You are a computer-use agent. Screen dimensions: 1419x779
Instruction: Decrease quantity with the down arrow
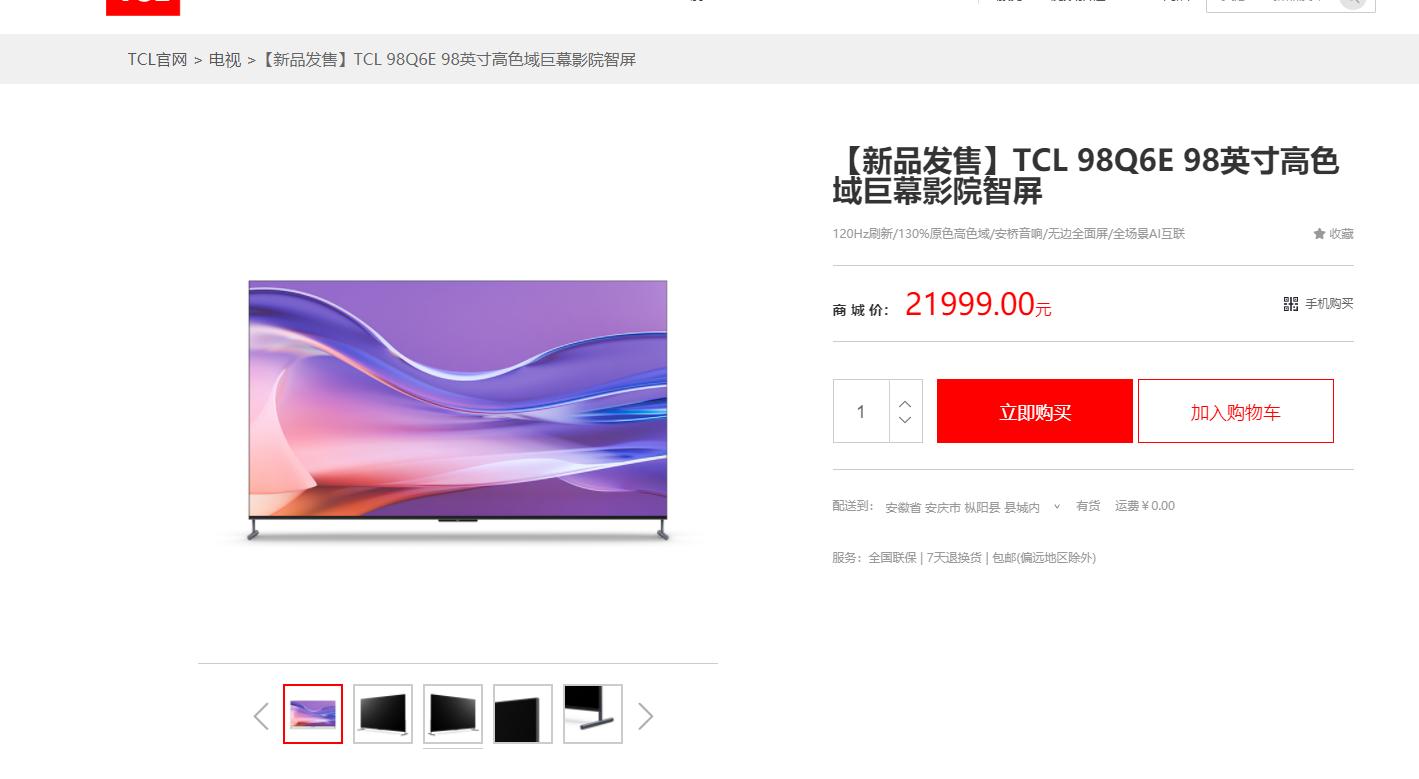pos(905,420)
